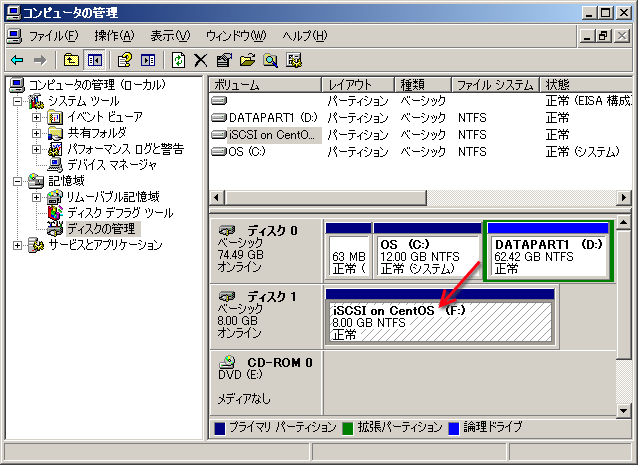The height and width of the screenshot is (465, 638).
Task: Click the ディスク 1 drive icon
Action: [x=227, y=296]
